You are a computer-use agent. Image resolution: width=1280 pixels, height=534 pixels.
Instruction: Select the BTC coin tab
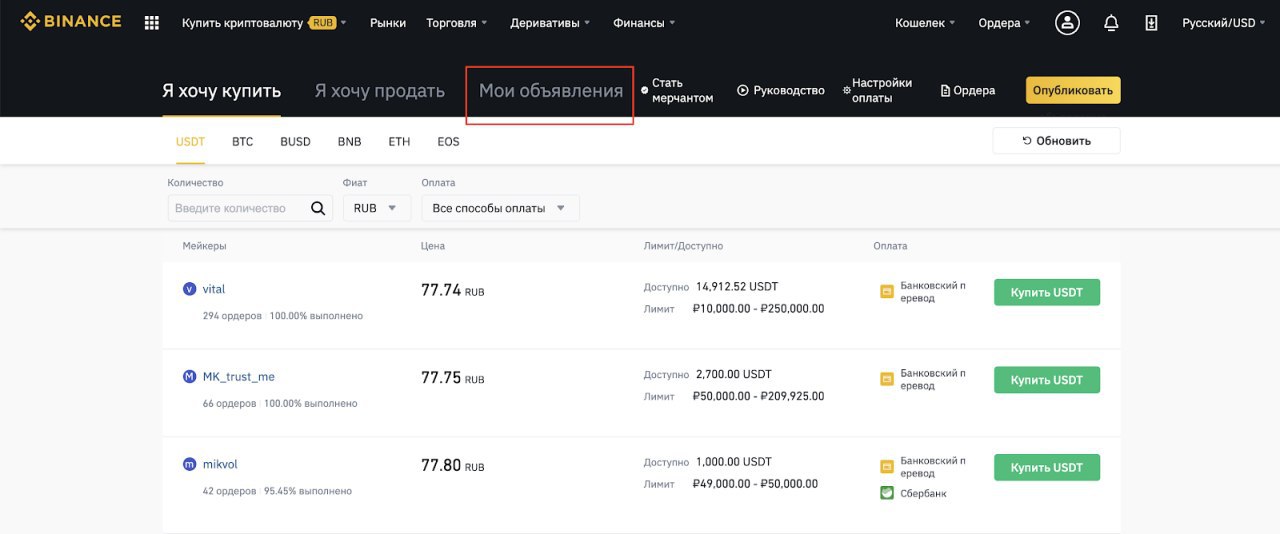[242, 142]
